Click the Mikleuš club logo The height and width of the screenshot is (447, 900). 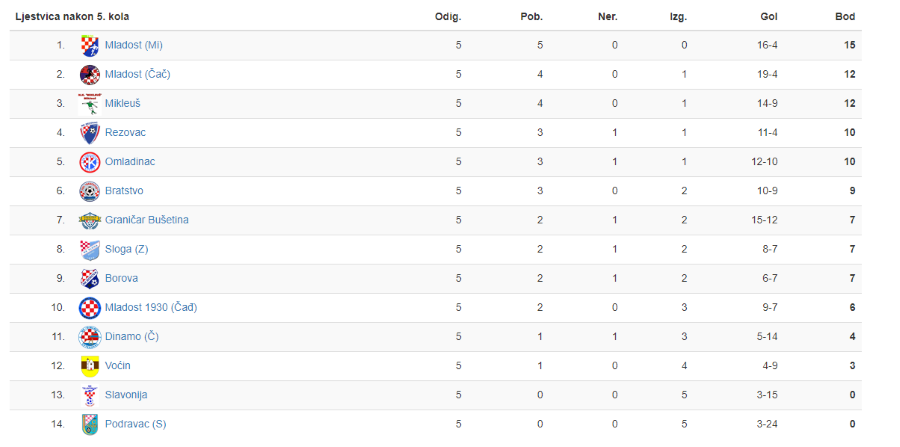pyautogui.click(x=90, y=104)
